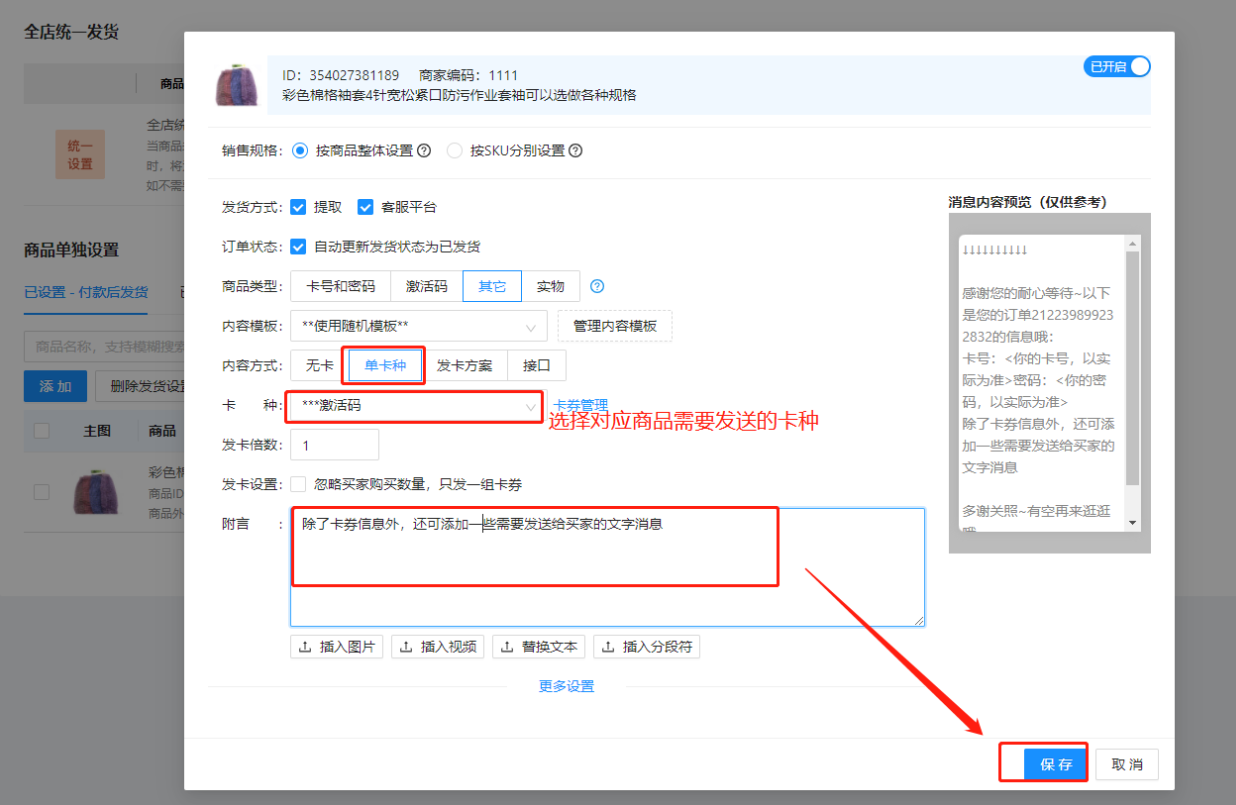The width and height of the screenshot is (1236, 805).
Task: Click the 保存 button
Action: click(x=1056, y=765)
